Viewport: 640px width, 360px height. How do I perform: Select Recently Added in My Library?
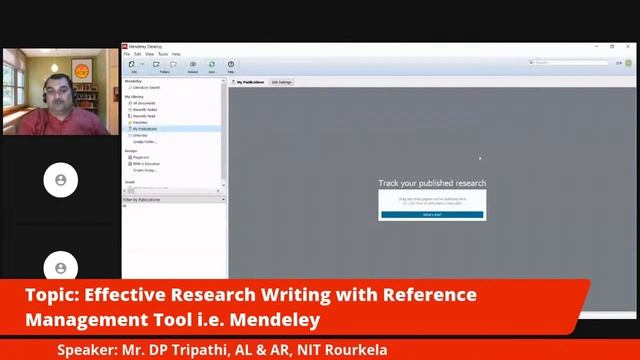point(145,110)
